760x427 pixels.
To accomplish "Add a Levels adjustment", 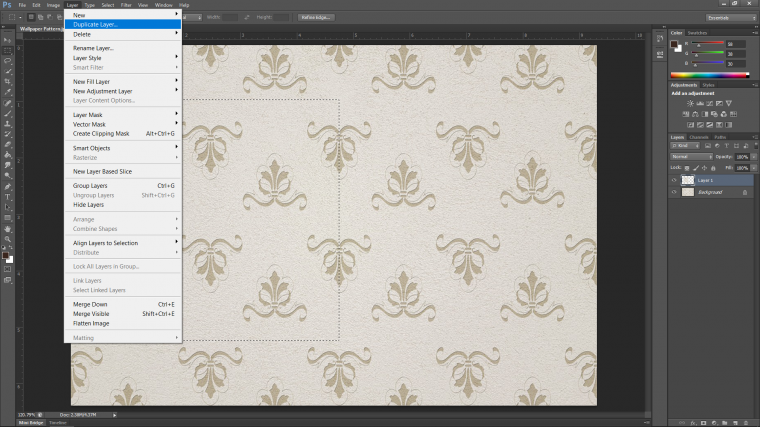I will click(x=700, y=103).
